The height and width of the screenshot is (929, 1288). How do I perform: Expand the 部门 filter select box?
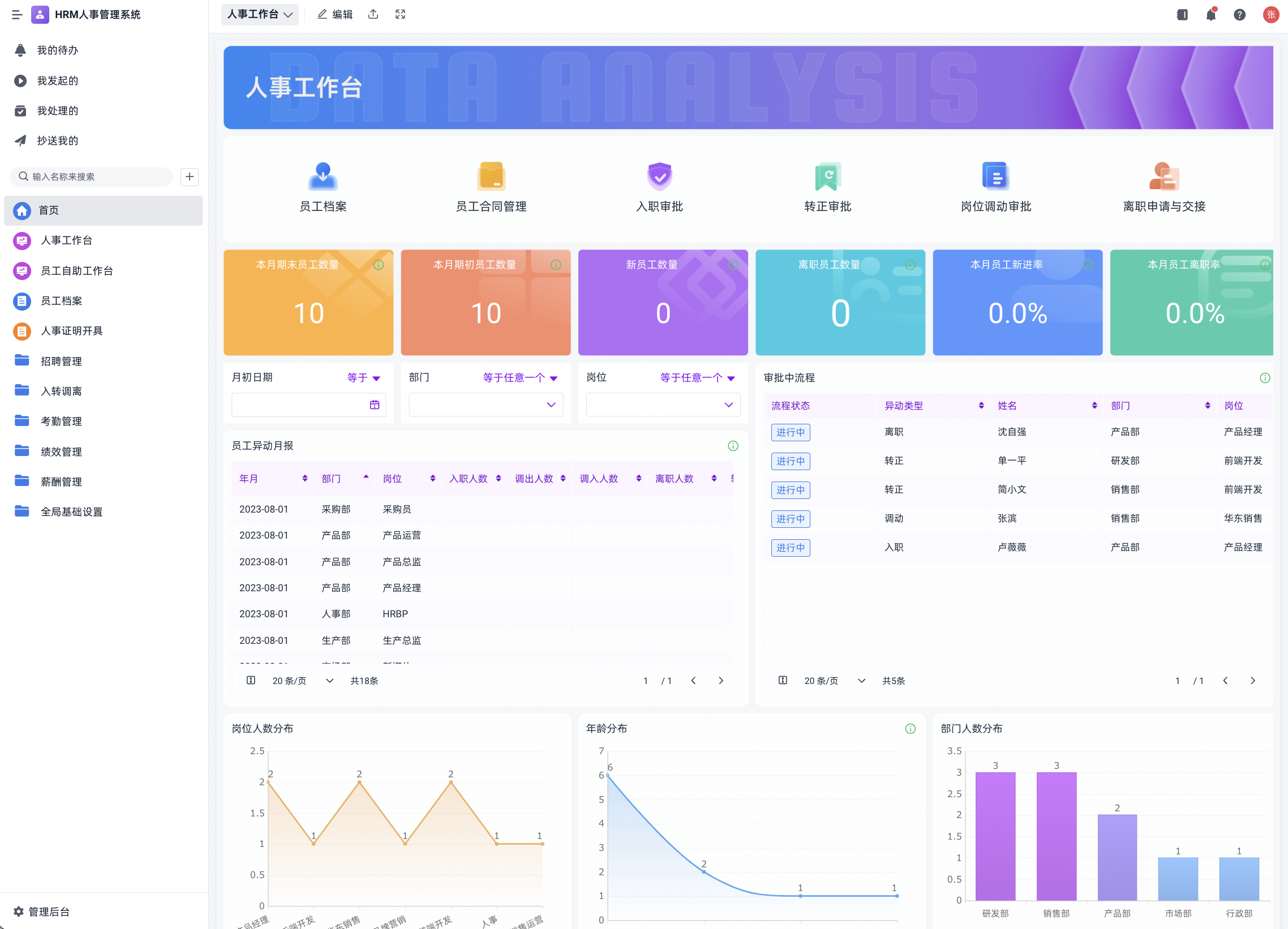[486, 405]
